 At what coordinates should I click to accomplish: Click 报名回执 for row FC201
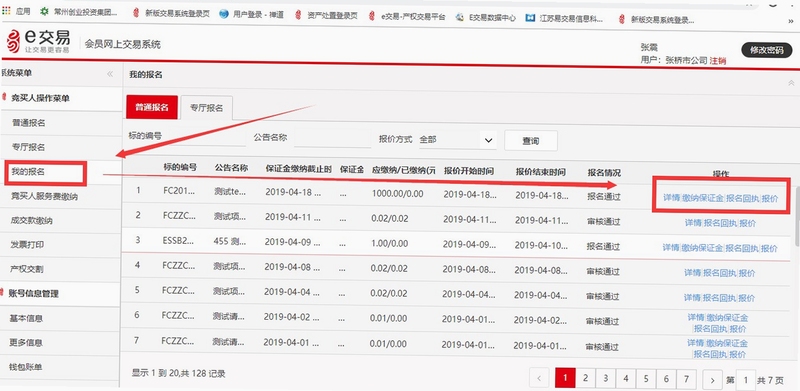coord(742,199)
